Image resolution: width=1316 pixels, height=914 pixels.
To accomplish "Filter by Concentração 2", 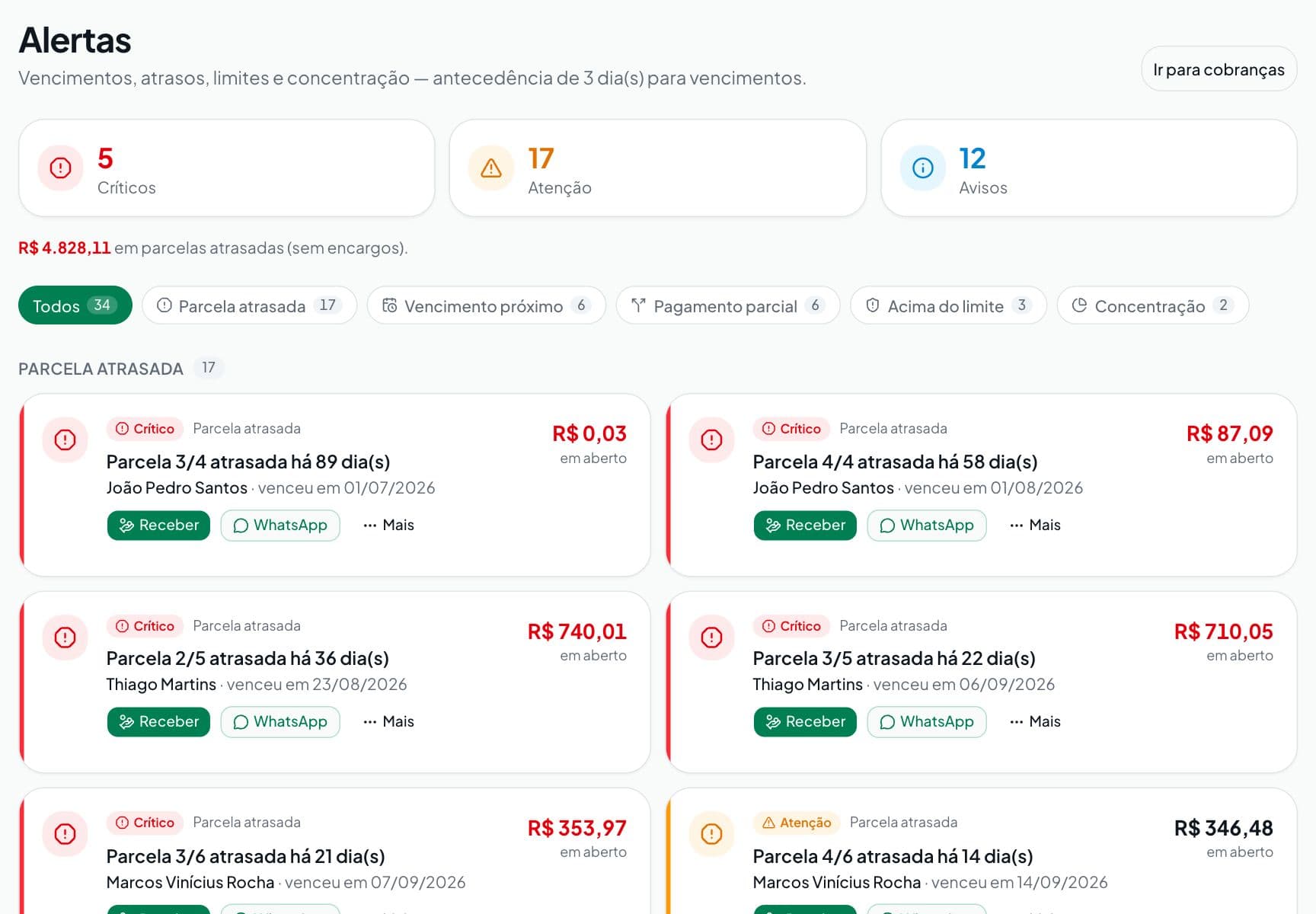I will click(1152, 305).
